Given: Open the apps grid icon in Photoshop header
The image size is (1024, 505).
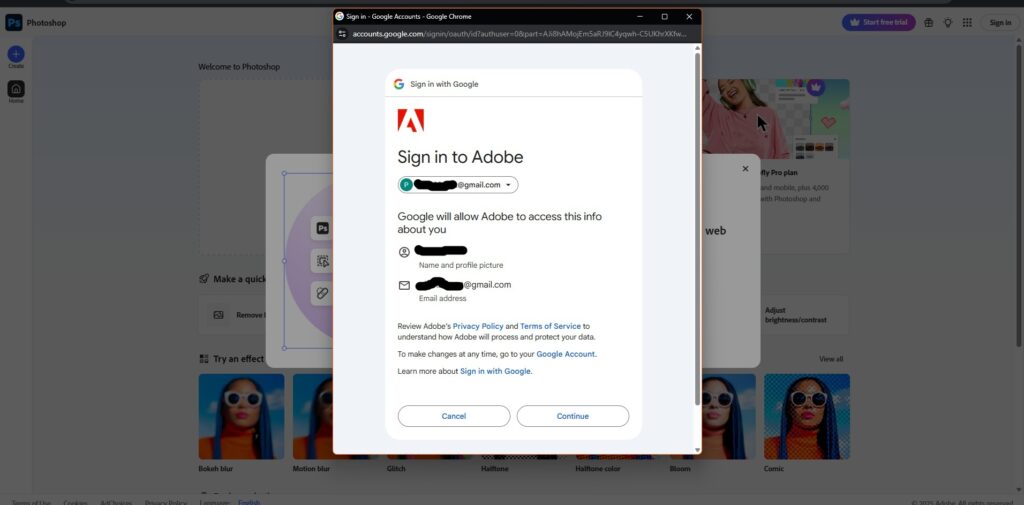Looking at the screenshot, I should (967, 23).
